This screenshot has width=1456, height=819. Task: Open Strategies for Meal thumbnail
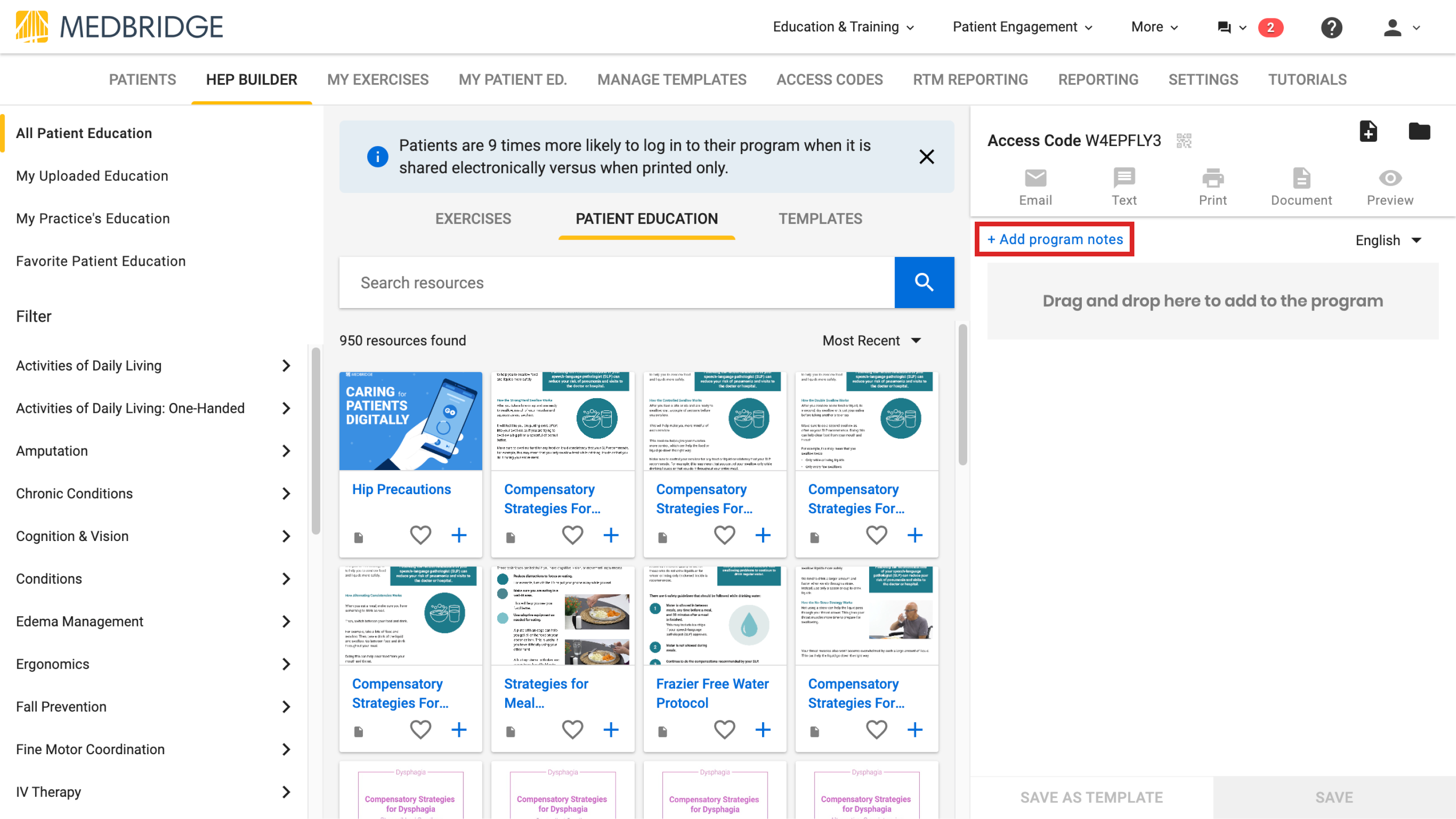coord(562,616)
